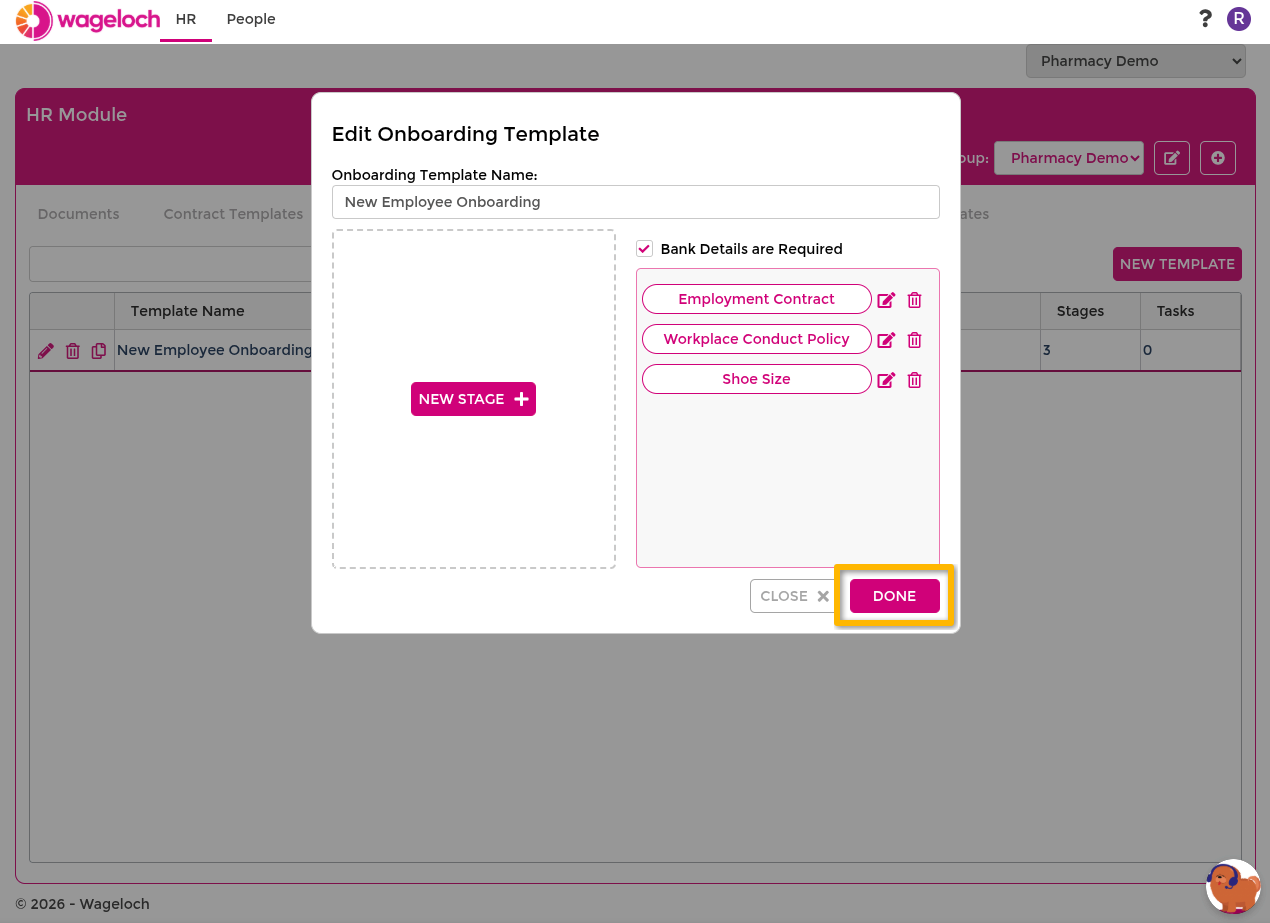Open the Pharmacy Demo location dropdown

pos(1136,61)
